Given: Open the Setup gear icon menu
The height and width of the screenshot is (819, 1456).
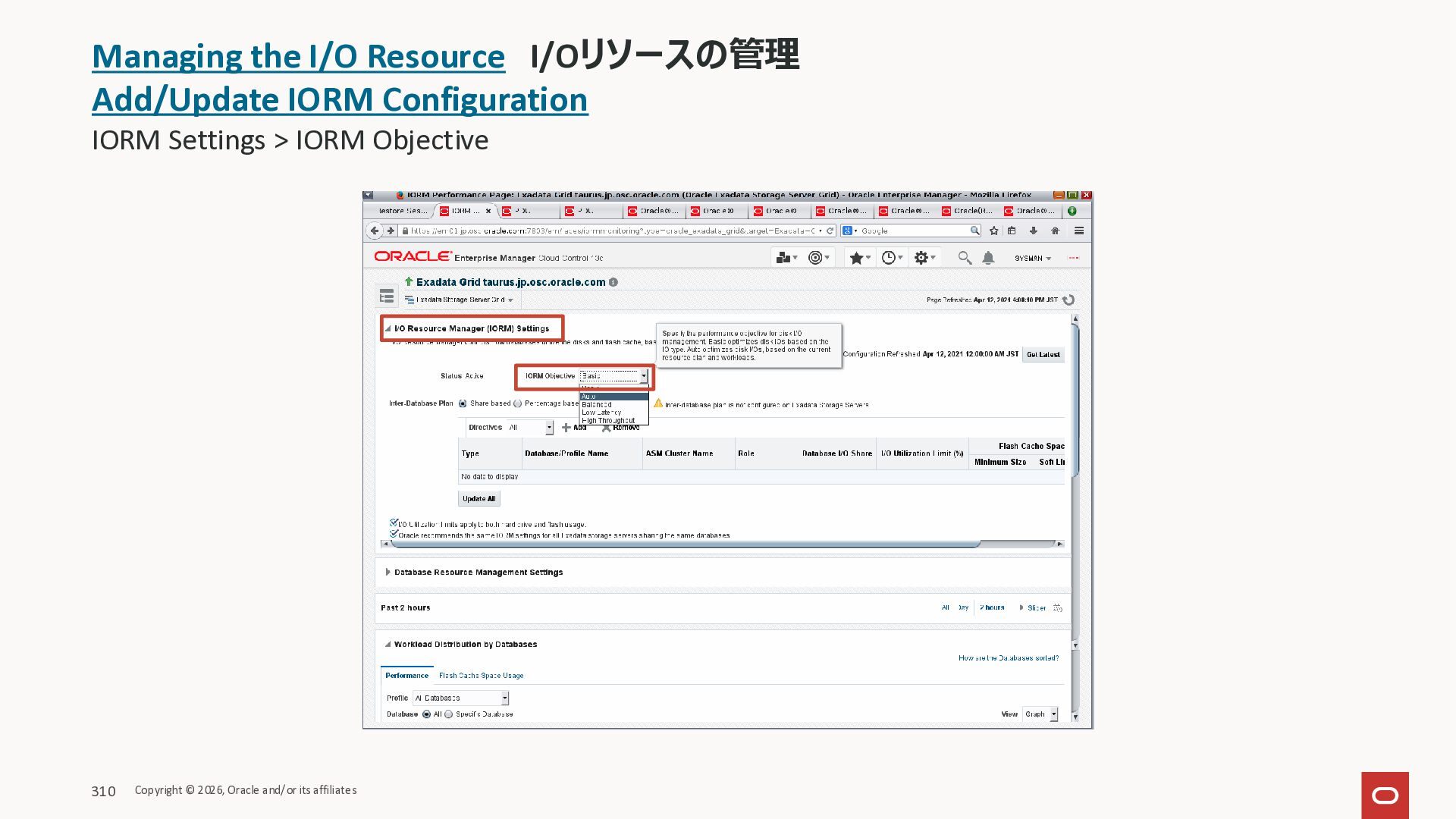Looking at the screenshot, I should 923,258.
